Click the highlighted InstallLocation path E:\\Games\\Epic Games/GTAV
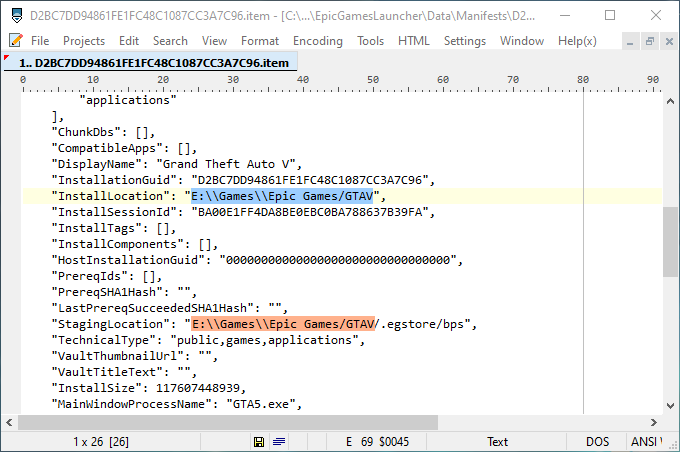 pos(282,196)
